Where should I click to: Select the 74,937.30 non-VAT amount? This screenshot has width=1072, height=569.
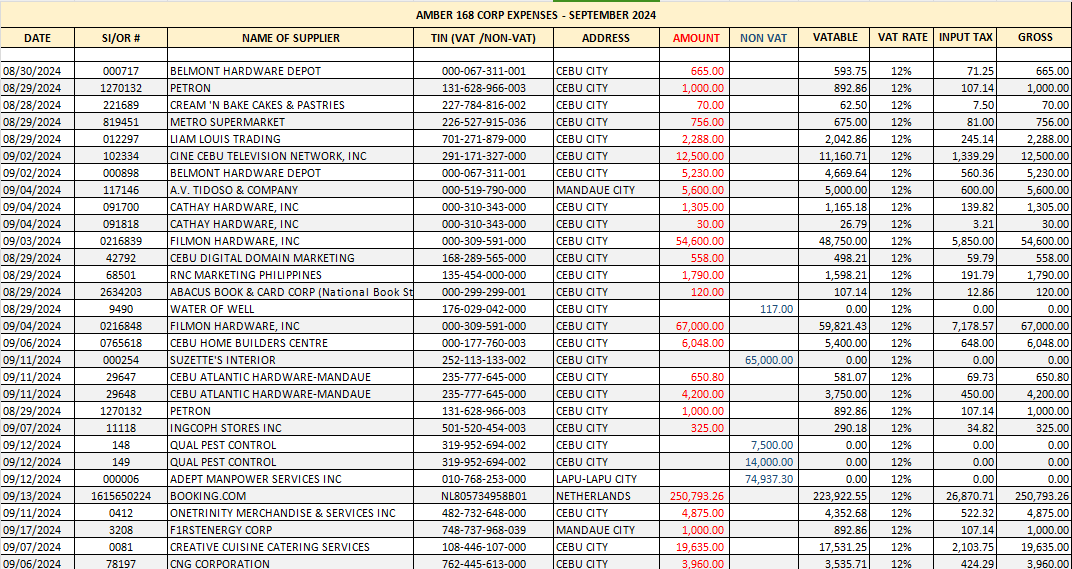pyautogui.click(x=763, y=479)
